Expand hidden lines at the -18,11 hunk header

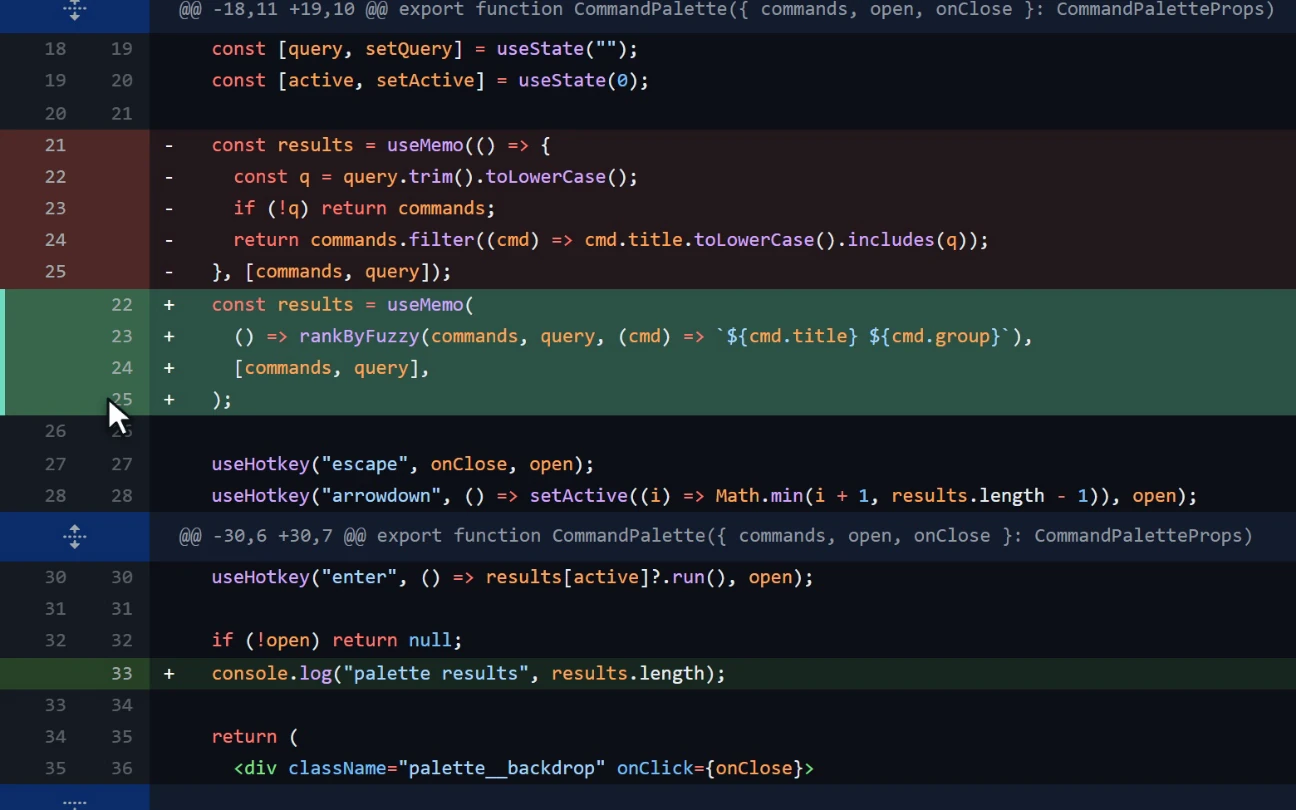pos(74,10)
